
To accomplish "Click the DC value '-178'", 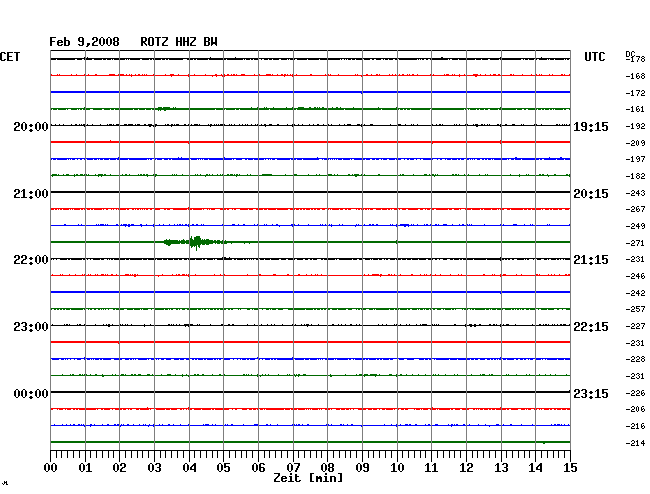I will point(635,59).
